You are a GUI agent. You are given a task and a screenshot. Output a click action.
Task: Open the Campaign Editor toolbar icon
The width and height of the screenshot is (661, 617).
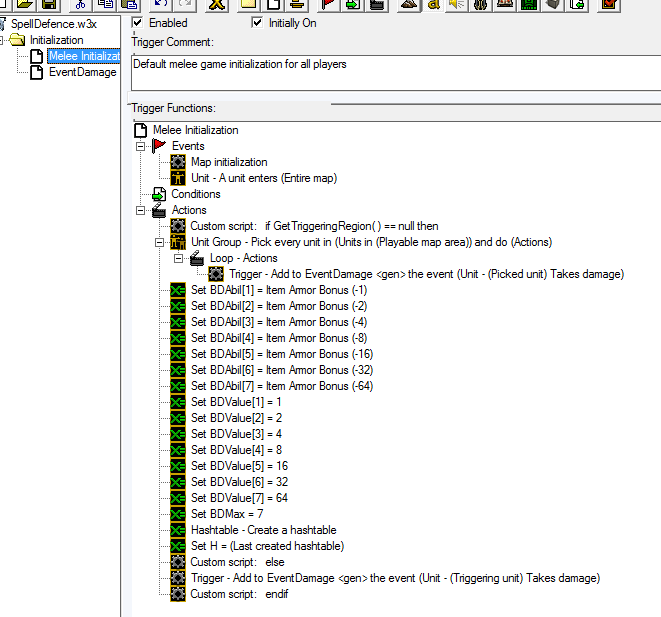505,4
